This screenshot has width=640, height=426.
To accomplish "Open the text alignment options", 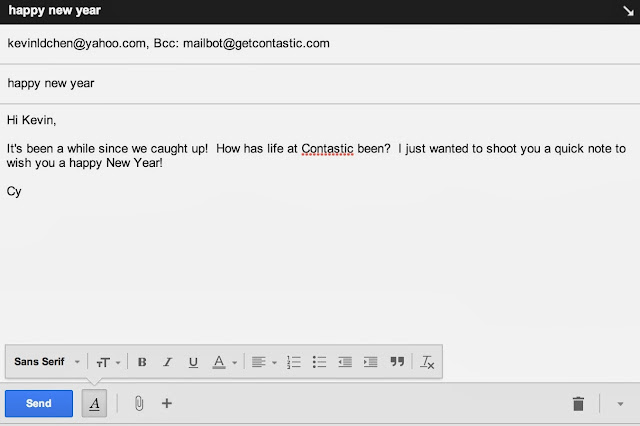I will 259,362.
